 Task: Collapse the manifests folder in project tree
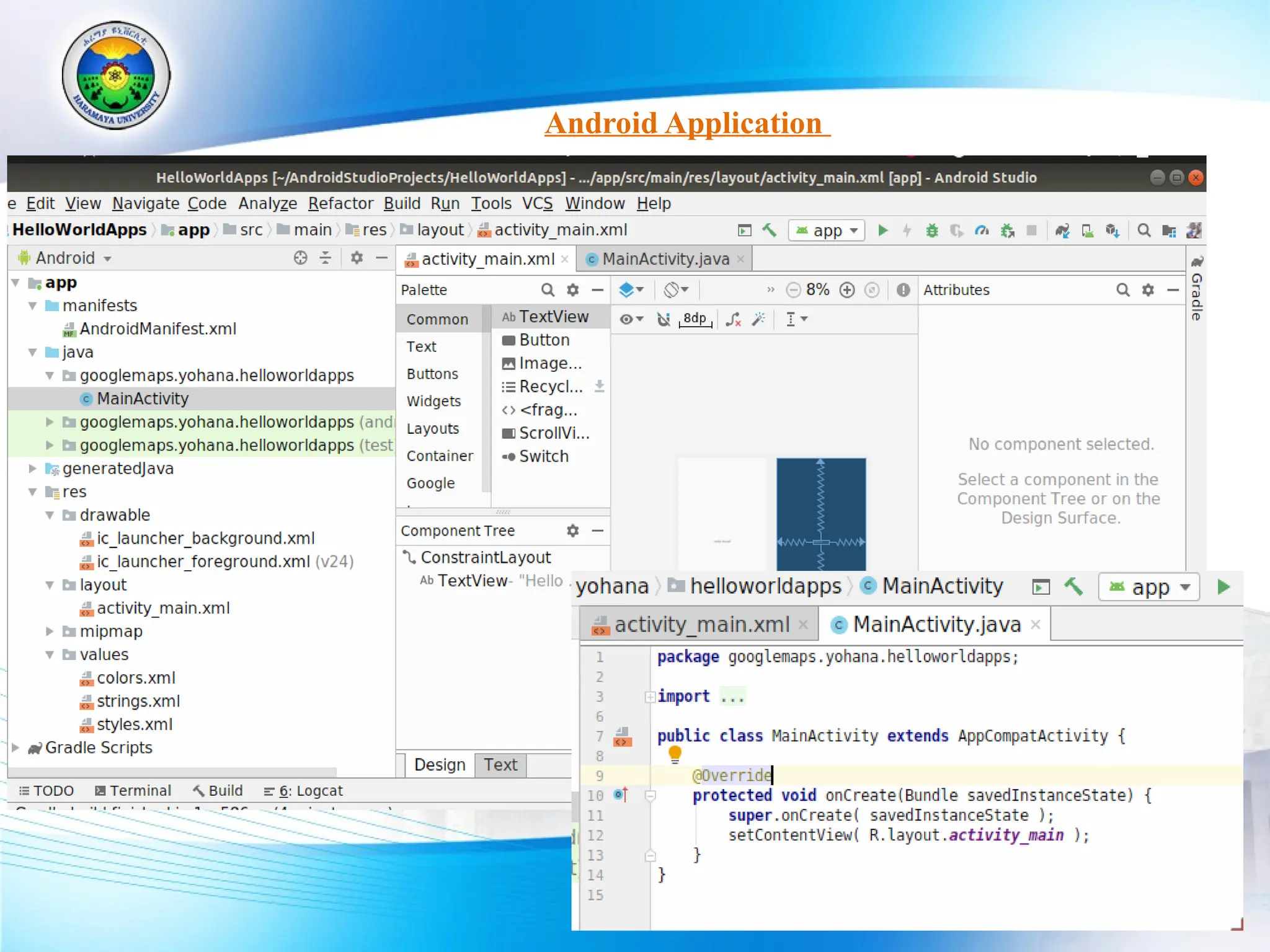(33, 306)
